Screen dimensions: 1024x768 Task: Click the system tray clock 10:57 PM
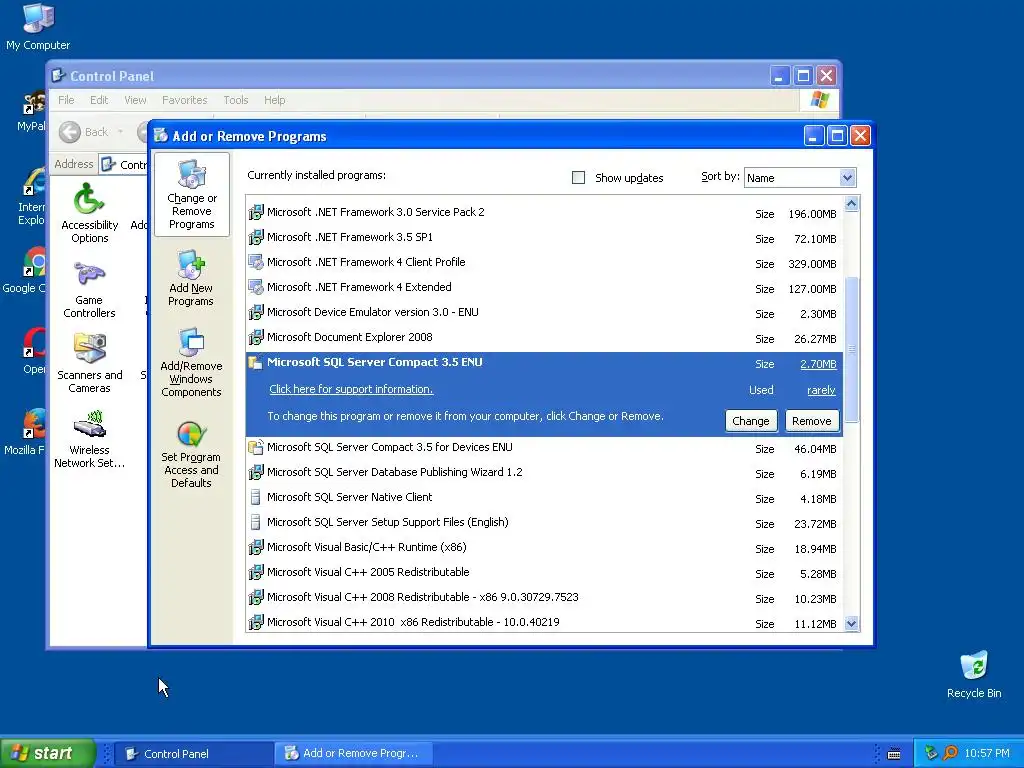987,754
